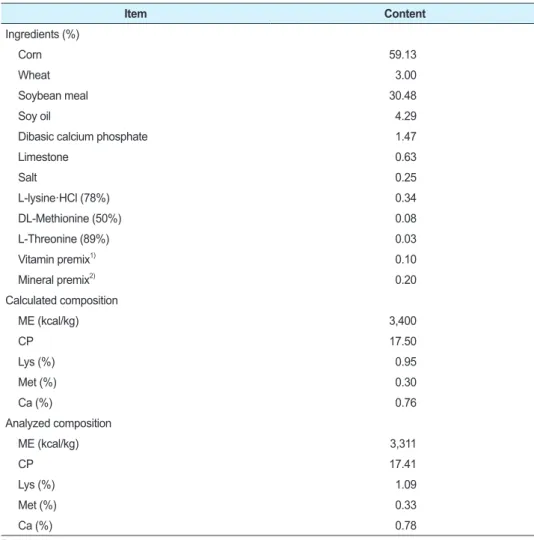This screenshot has width=534, height=540.
Task: Click the Corn value 59.13
Action: tap(402, 55)
